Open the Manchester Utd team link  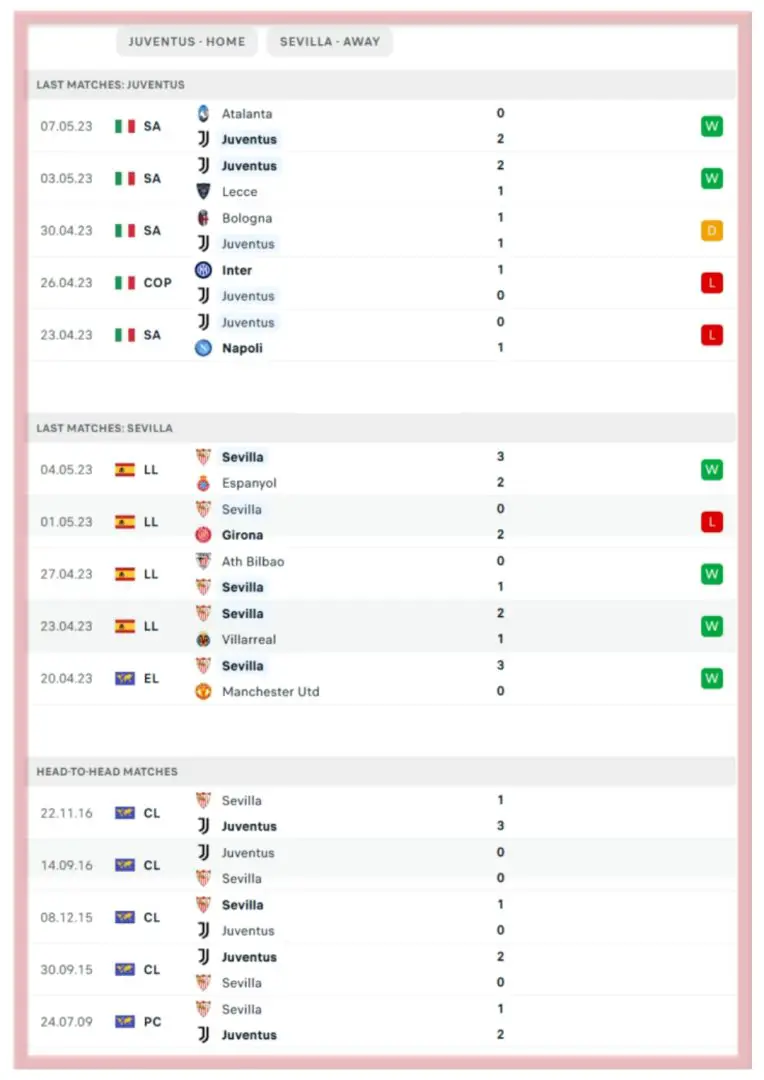click(x=270, y=691)
